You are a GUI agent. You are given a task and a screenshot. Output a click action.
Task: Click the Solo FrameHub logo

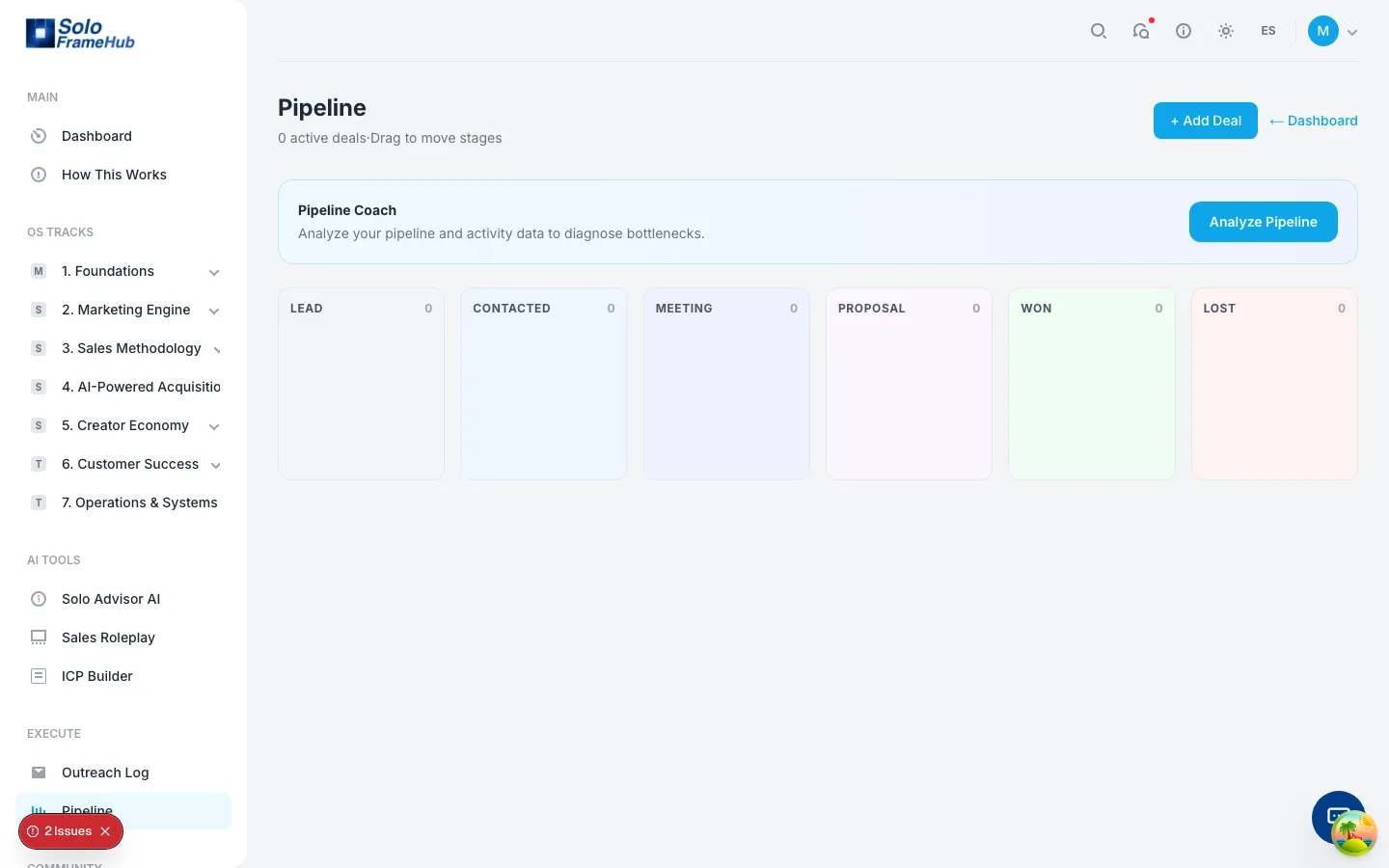(x=80, y=34)
